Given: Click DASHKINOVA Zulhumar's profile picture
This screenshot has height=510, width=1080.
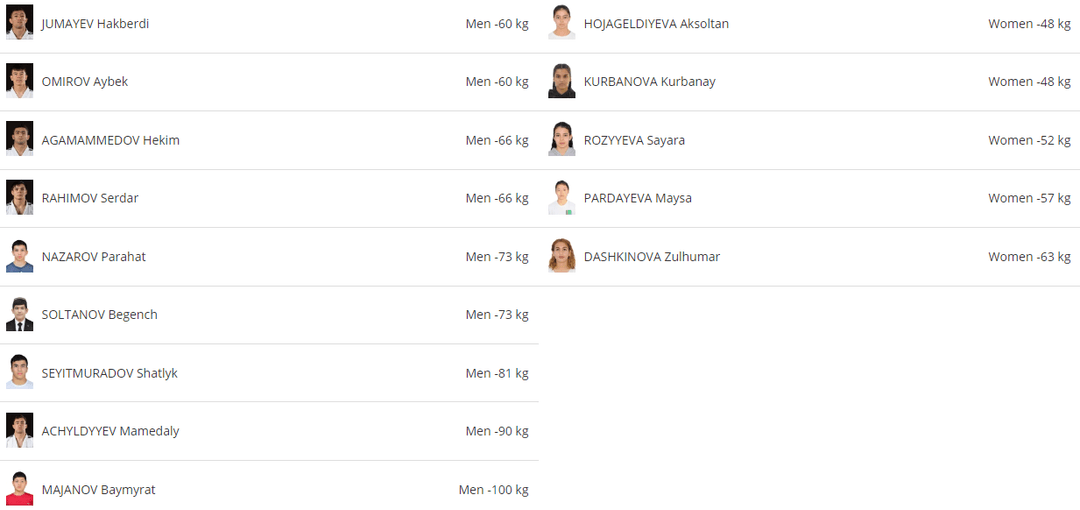Looking at the screenshot, I should point(562,256).
